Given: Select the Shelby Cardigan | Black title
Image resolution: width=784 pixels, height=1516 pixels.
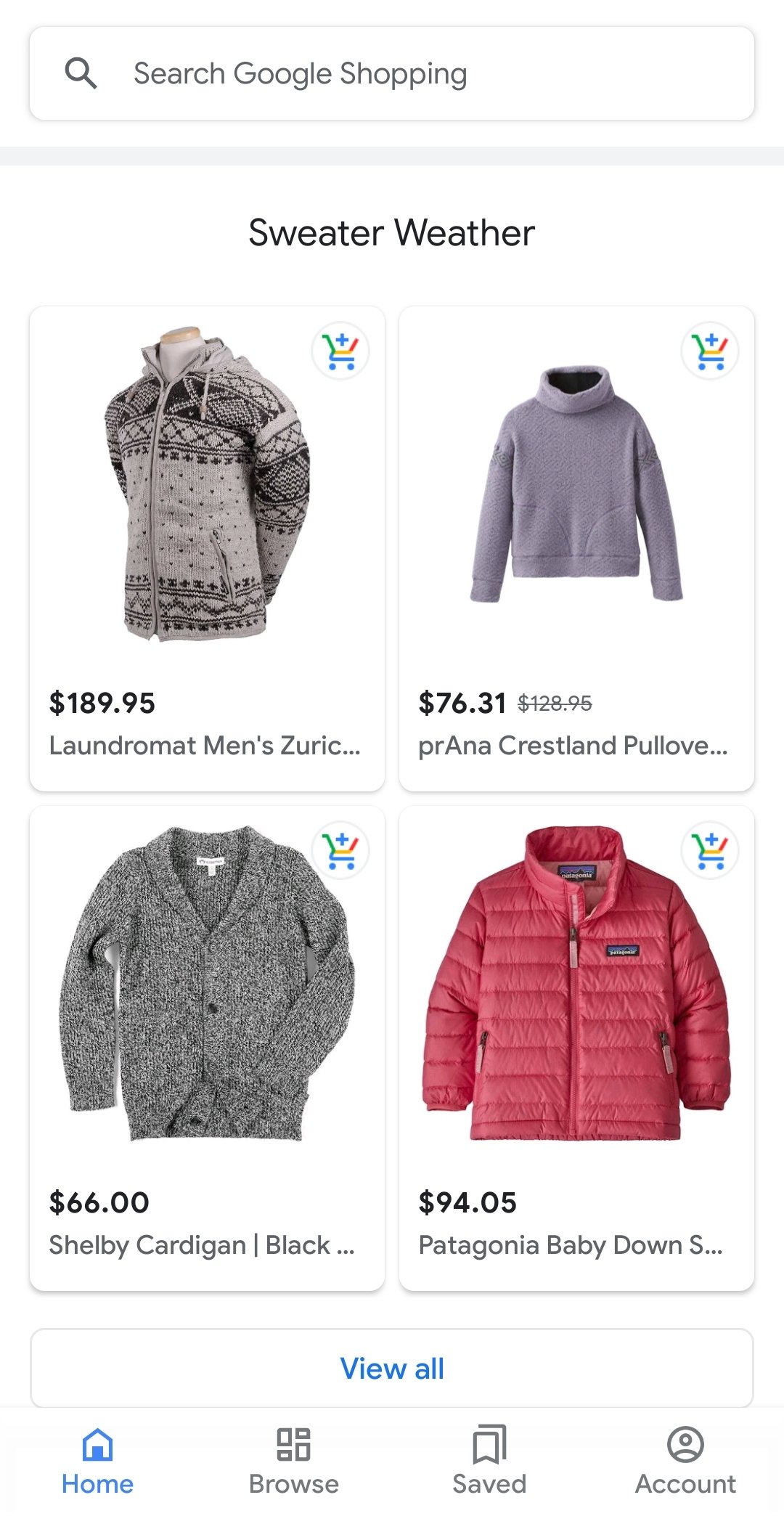Looking at the screenshot, I should (202, 1245).
